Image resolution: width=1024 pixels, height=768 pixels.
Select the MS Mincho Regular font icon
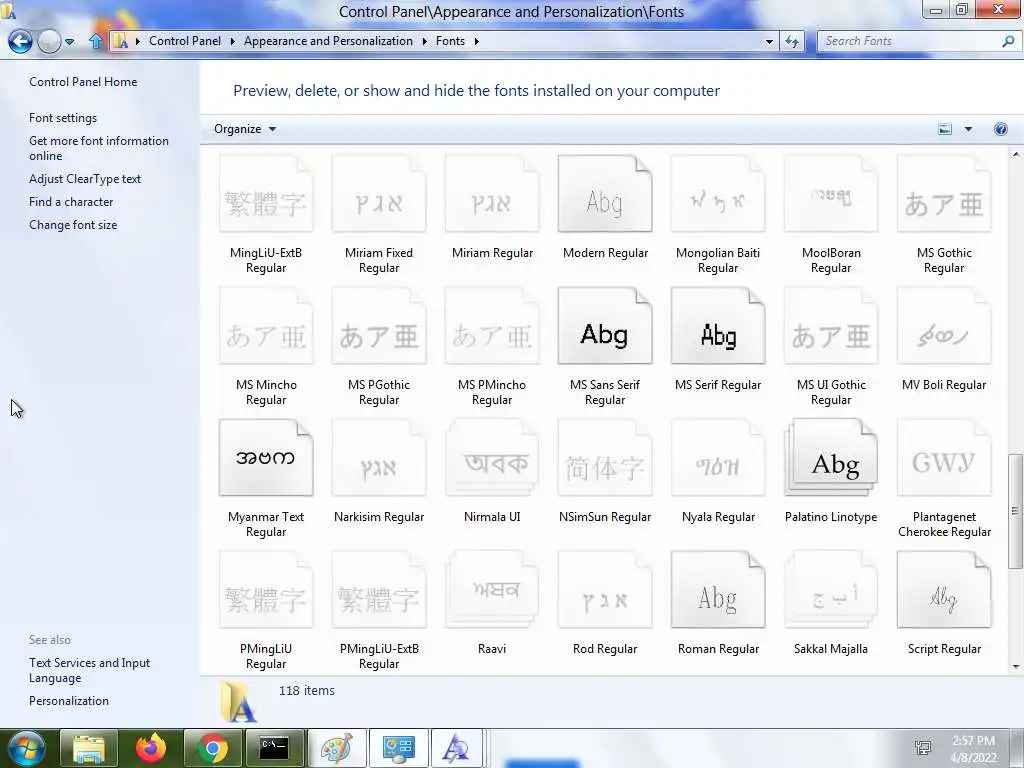266,325
